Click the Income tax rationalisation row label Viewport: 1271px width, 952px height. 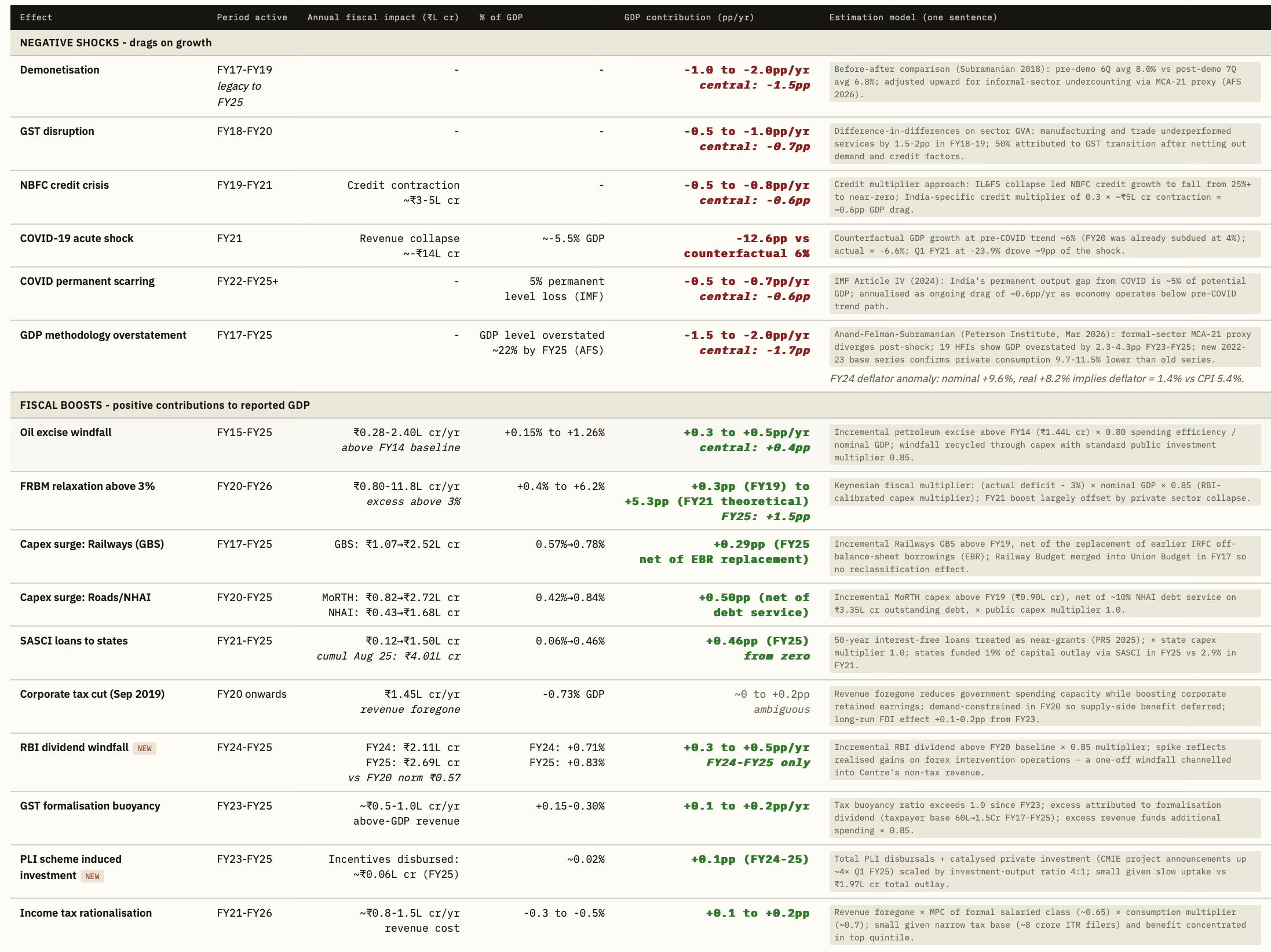coord(86,913)
